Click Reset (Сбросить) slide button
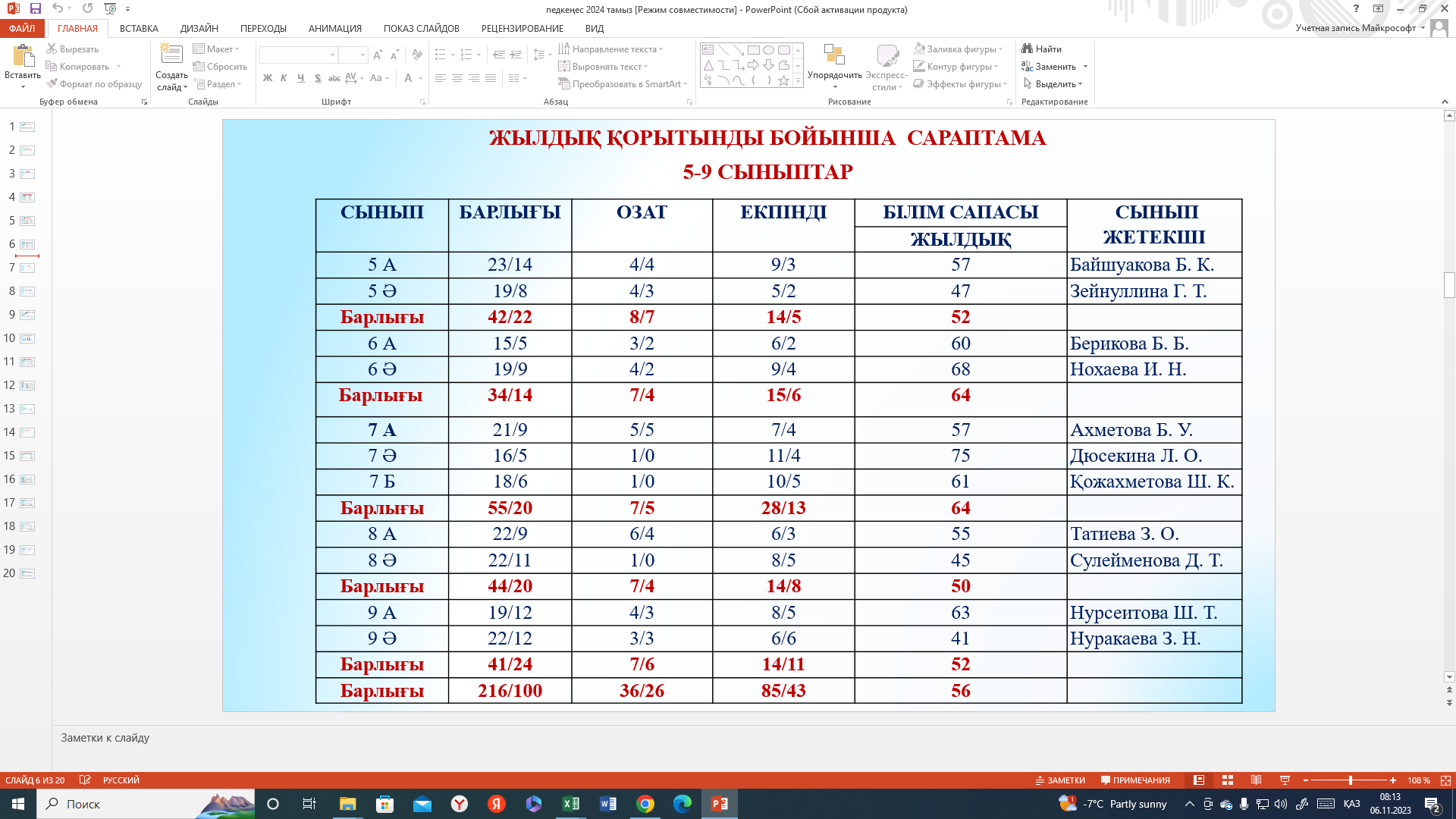Viewport: 1456px width, 819px height. point(220,67)
